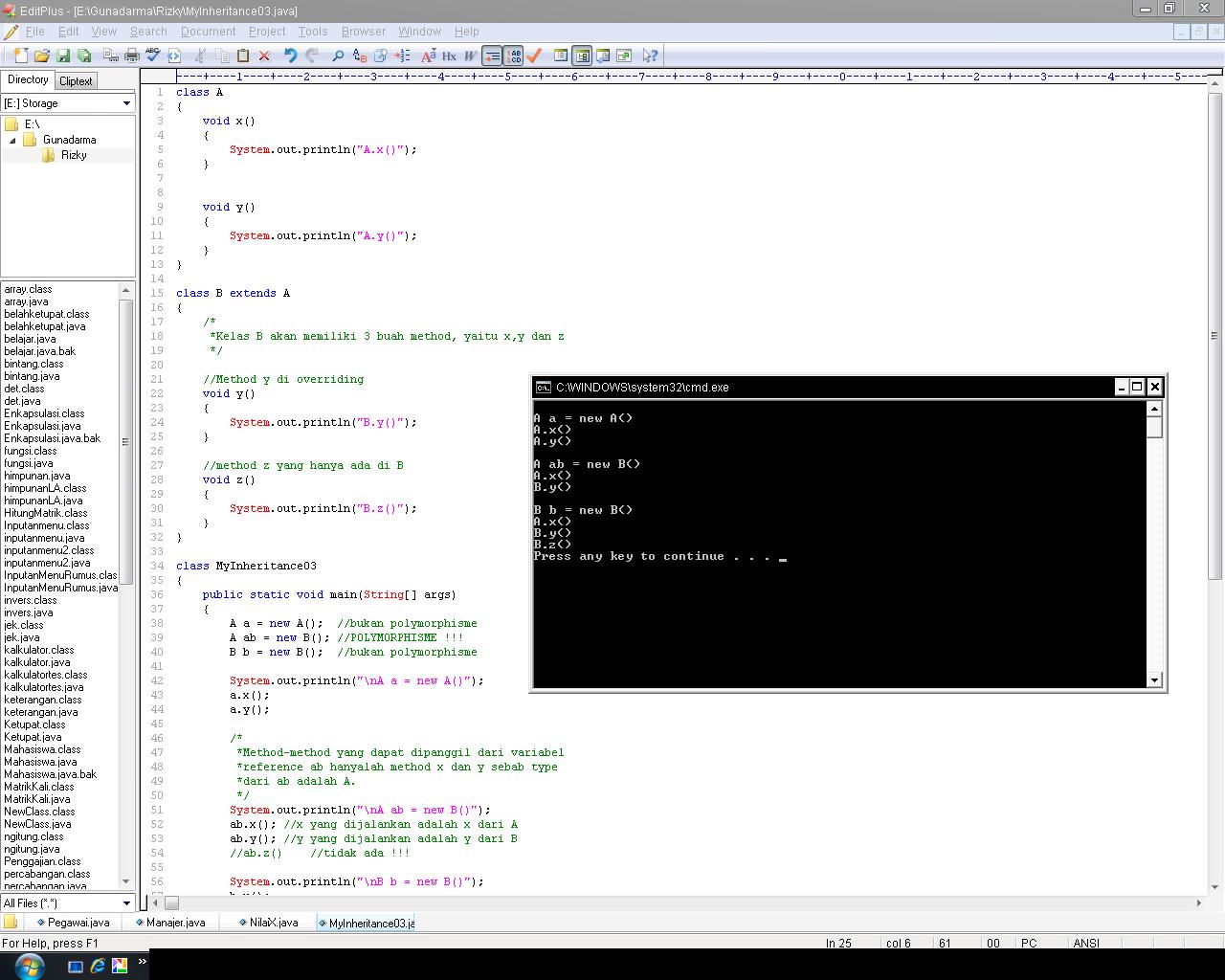Undo the last edit with Undo arrow
1225x980 pixels.
[290, 56]
